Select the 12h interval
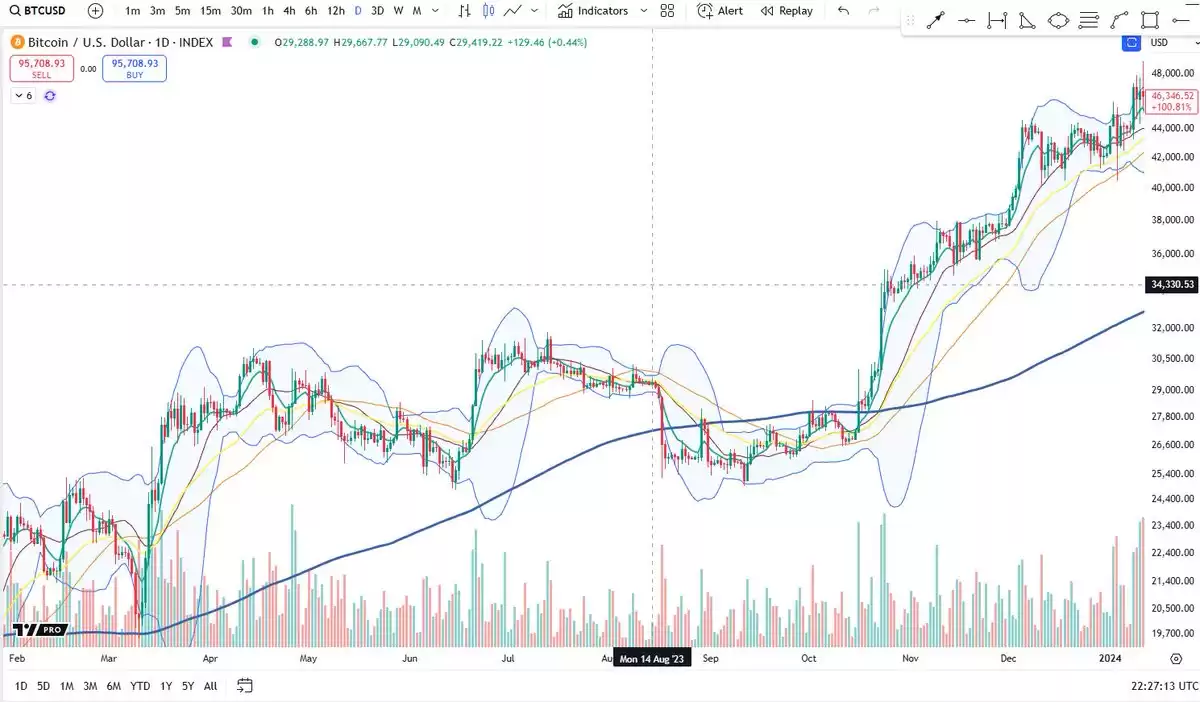This screenshot has height=702, width=1200. coord(336,10)
